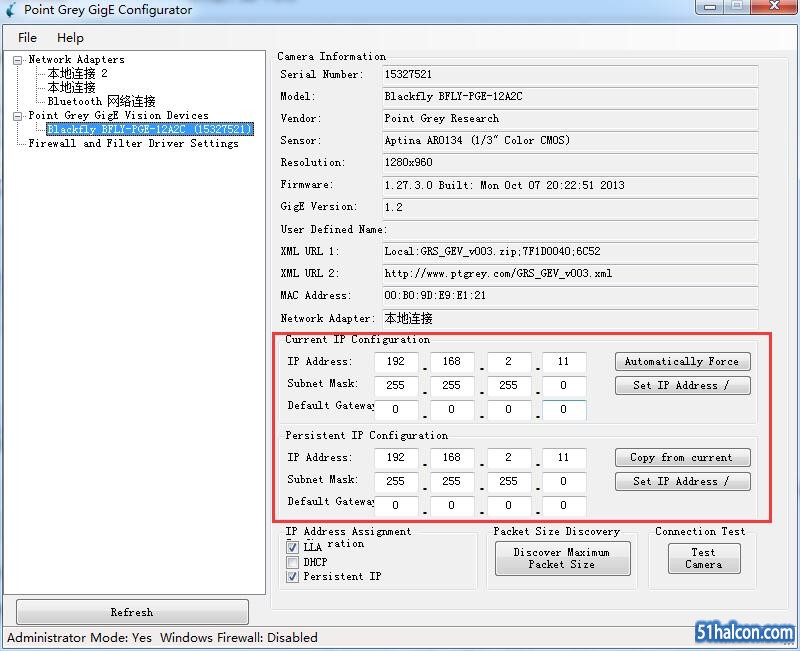Collapse Point Grey GigE Vision Devices node

17,116
